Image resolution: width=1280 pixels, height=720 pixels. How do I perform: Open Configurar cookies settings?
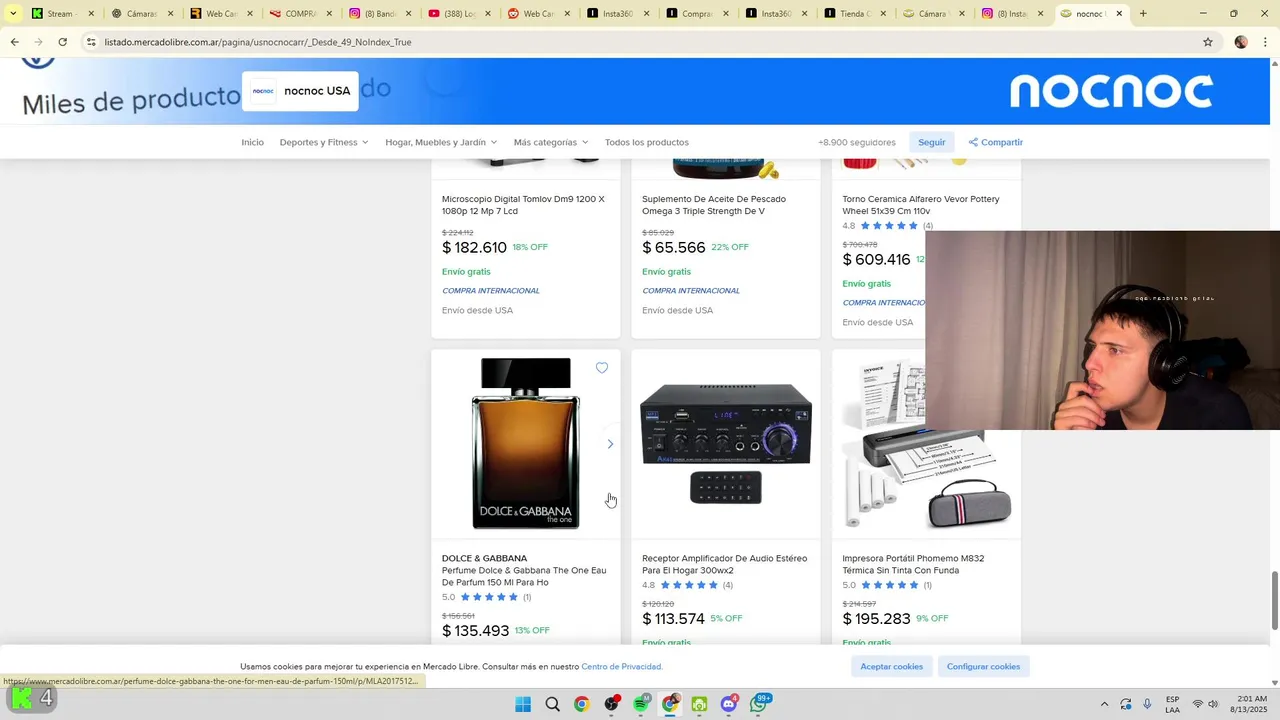point(983,666)
